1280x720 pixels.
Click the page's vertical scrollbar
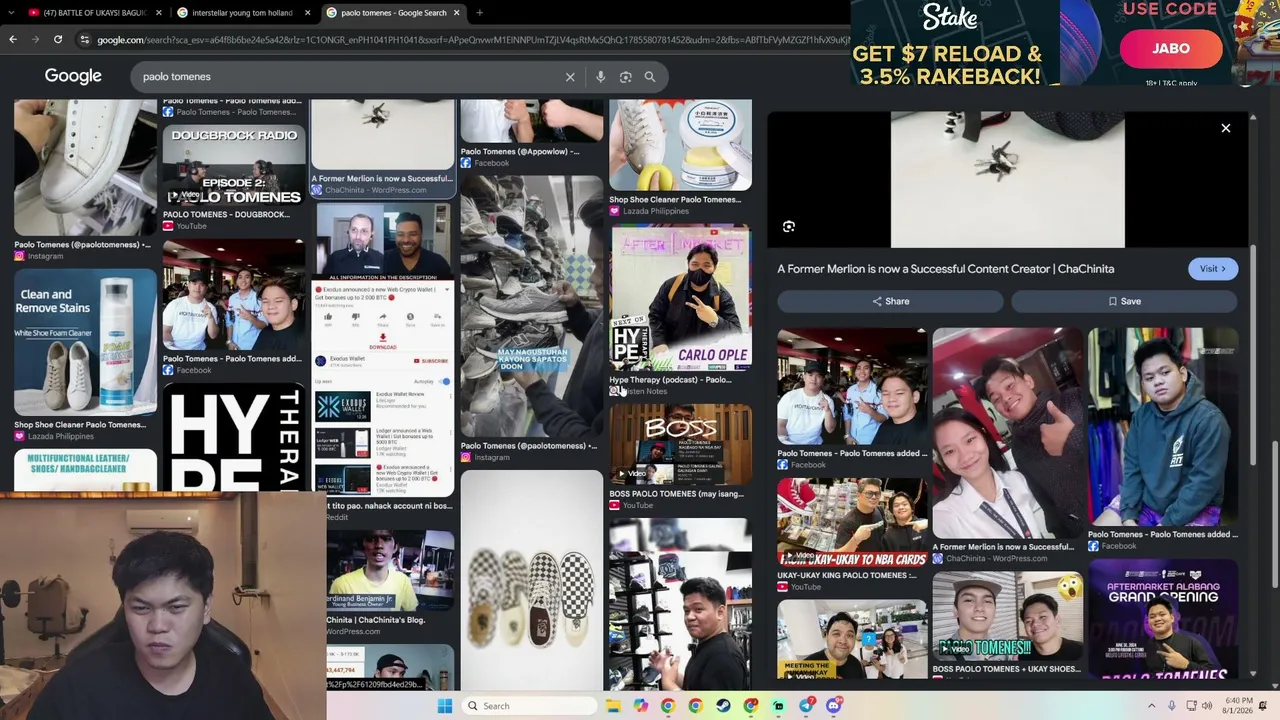pyautogui.click(x=1275, y=515)
